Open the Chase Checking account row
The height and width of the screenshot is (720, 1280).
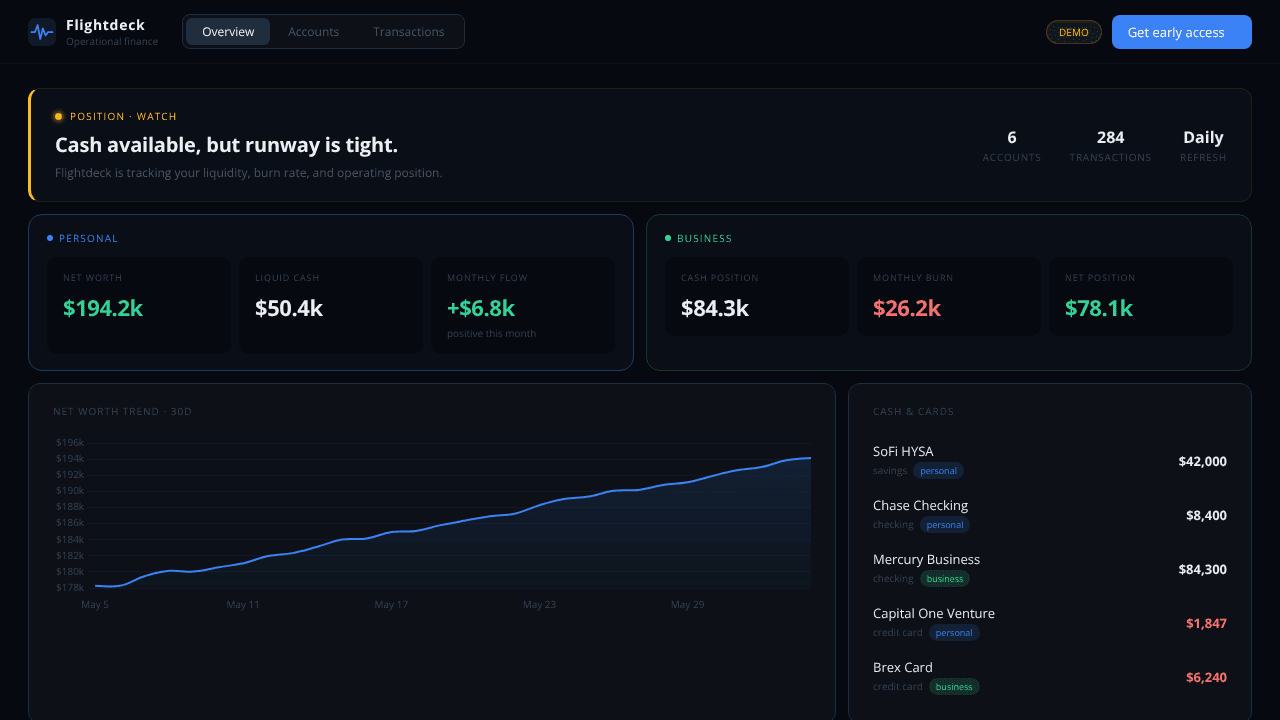point(1050,515)
